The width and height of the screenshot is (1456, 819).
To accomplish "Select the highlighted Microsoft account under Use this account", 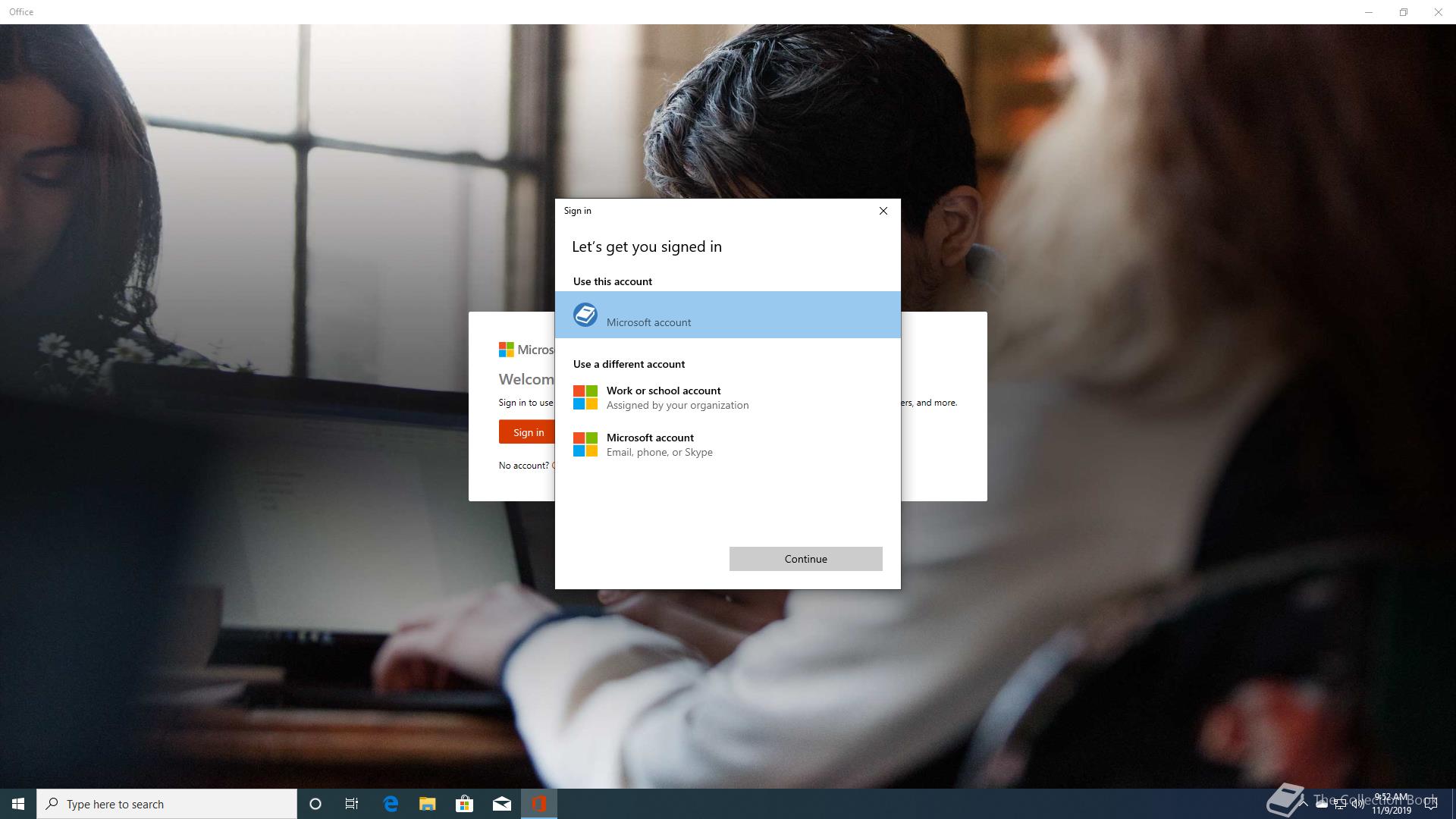I will click(x=728, y=315).
